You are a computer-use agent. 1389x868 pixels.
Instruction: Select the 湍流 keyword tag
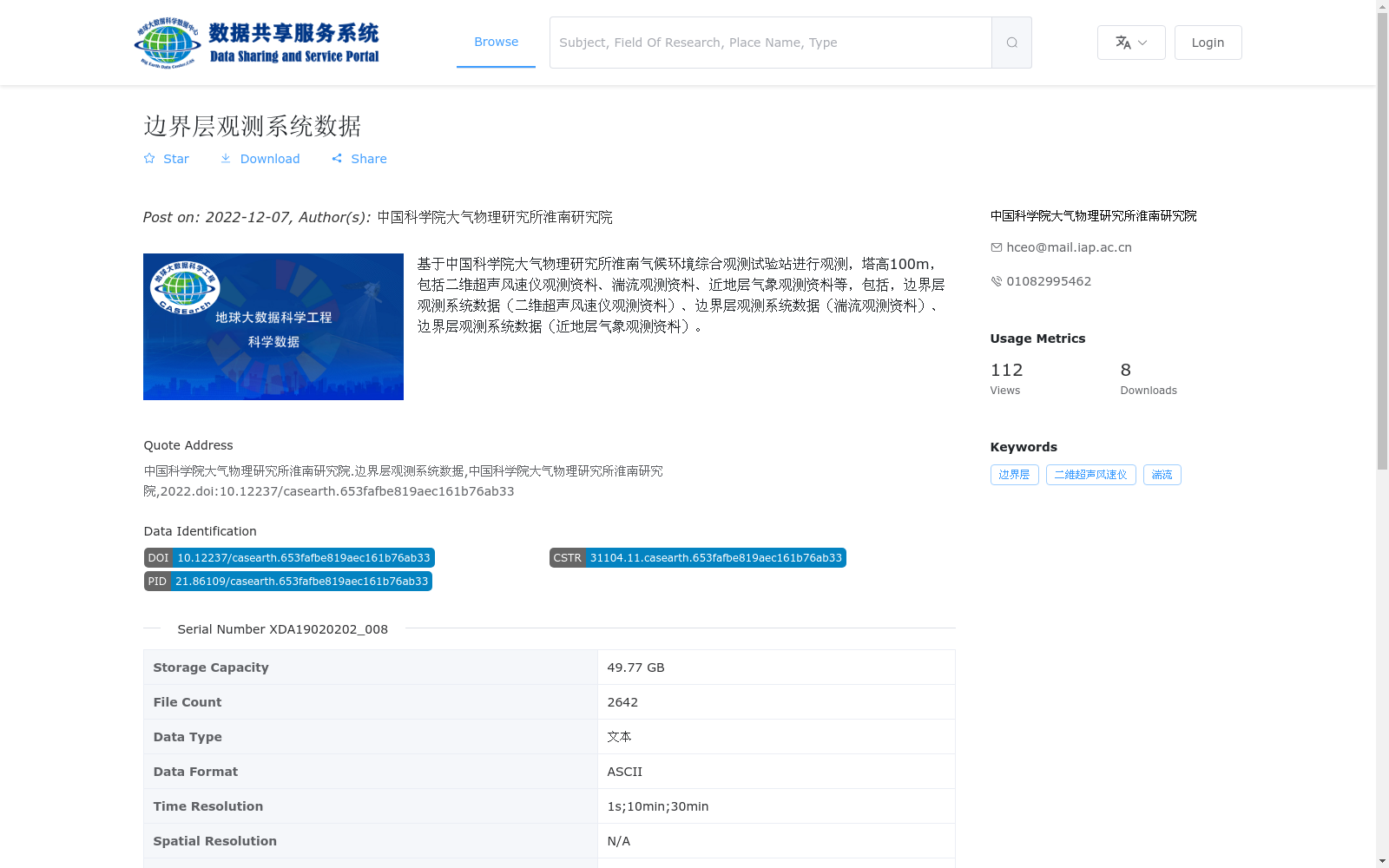(1162, 475)
